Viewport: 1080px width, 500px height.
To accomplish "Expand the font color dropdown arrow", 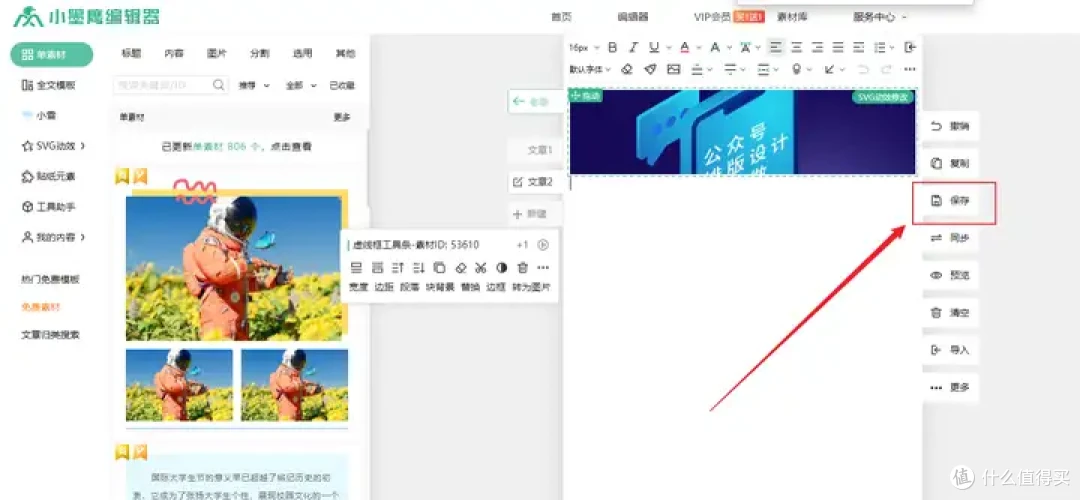I will (698, 48).
